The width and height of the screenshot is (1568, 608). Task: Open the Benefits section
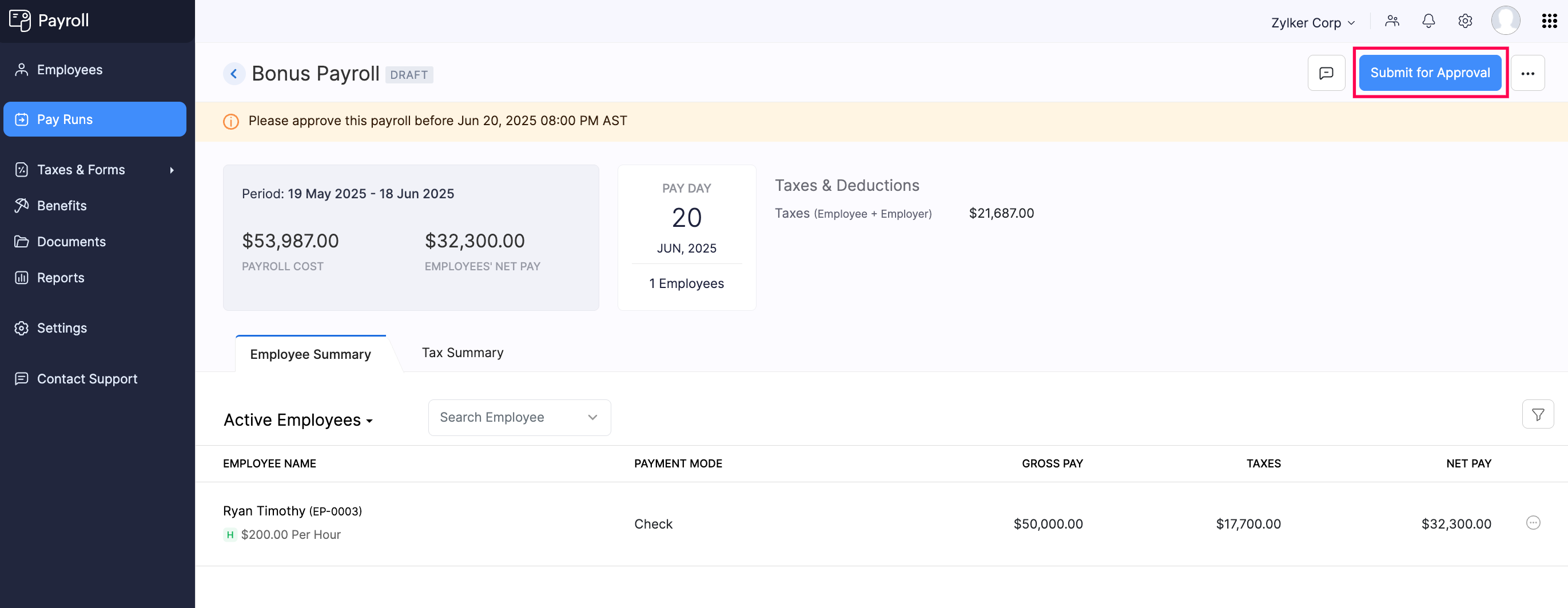(62, 206)
